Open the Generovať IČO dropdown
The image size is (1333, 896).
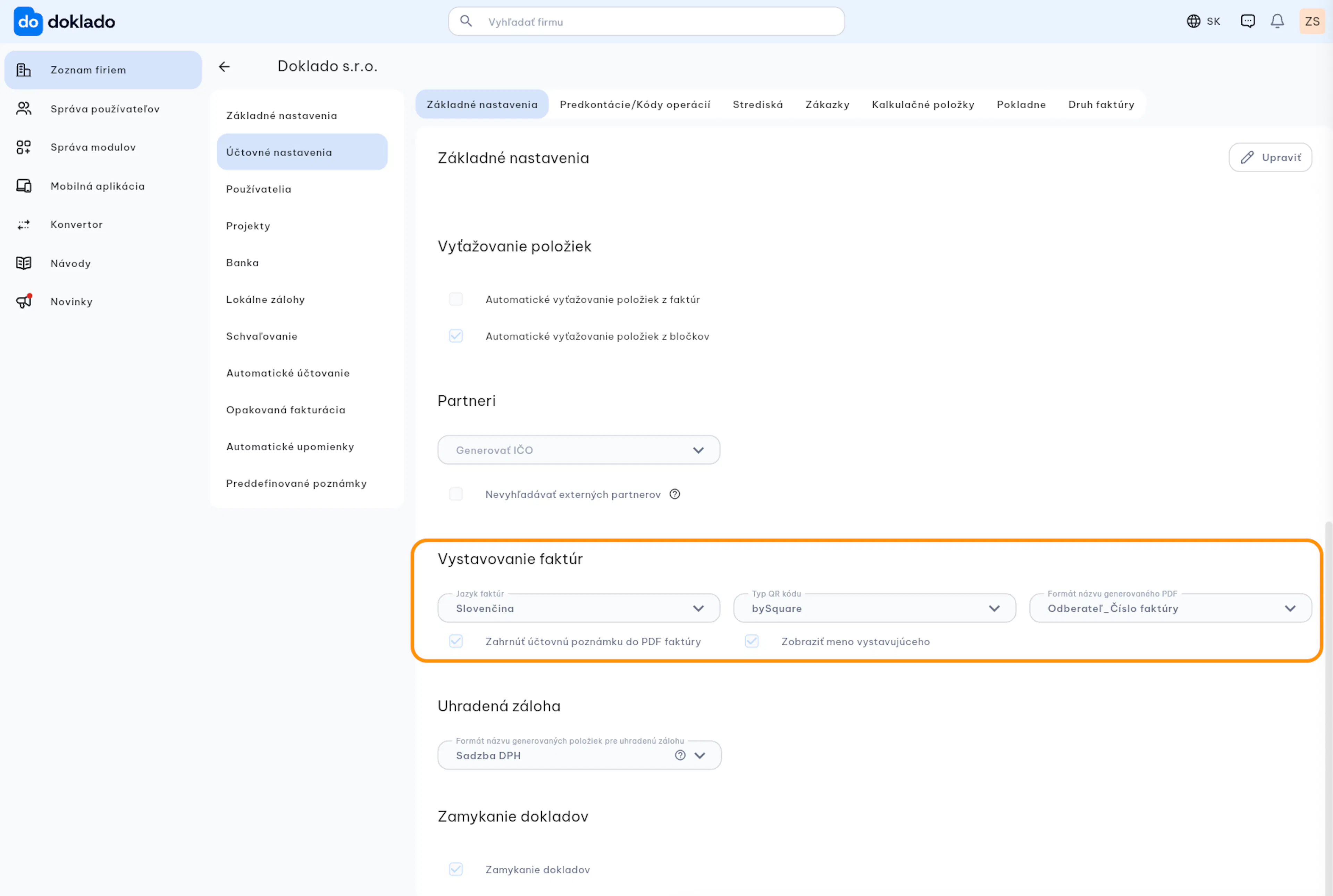579,450
